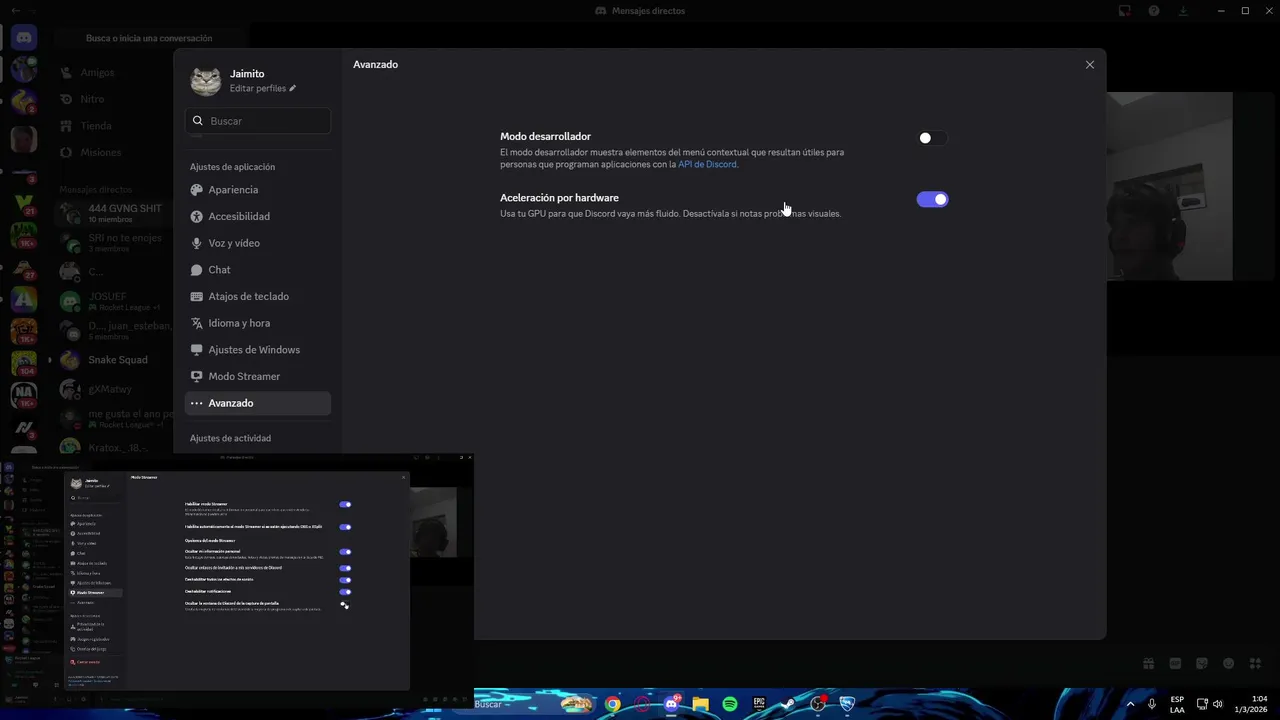Image resolution: width=1280 pixels, height=720 pixels.
Task: Open Idioma y hora via its translate icon
Action: tap(197, 323)
